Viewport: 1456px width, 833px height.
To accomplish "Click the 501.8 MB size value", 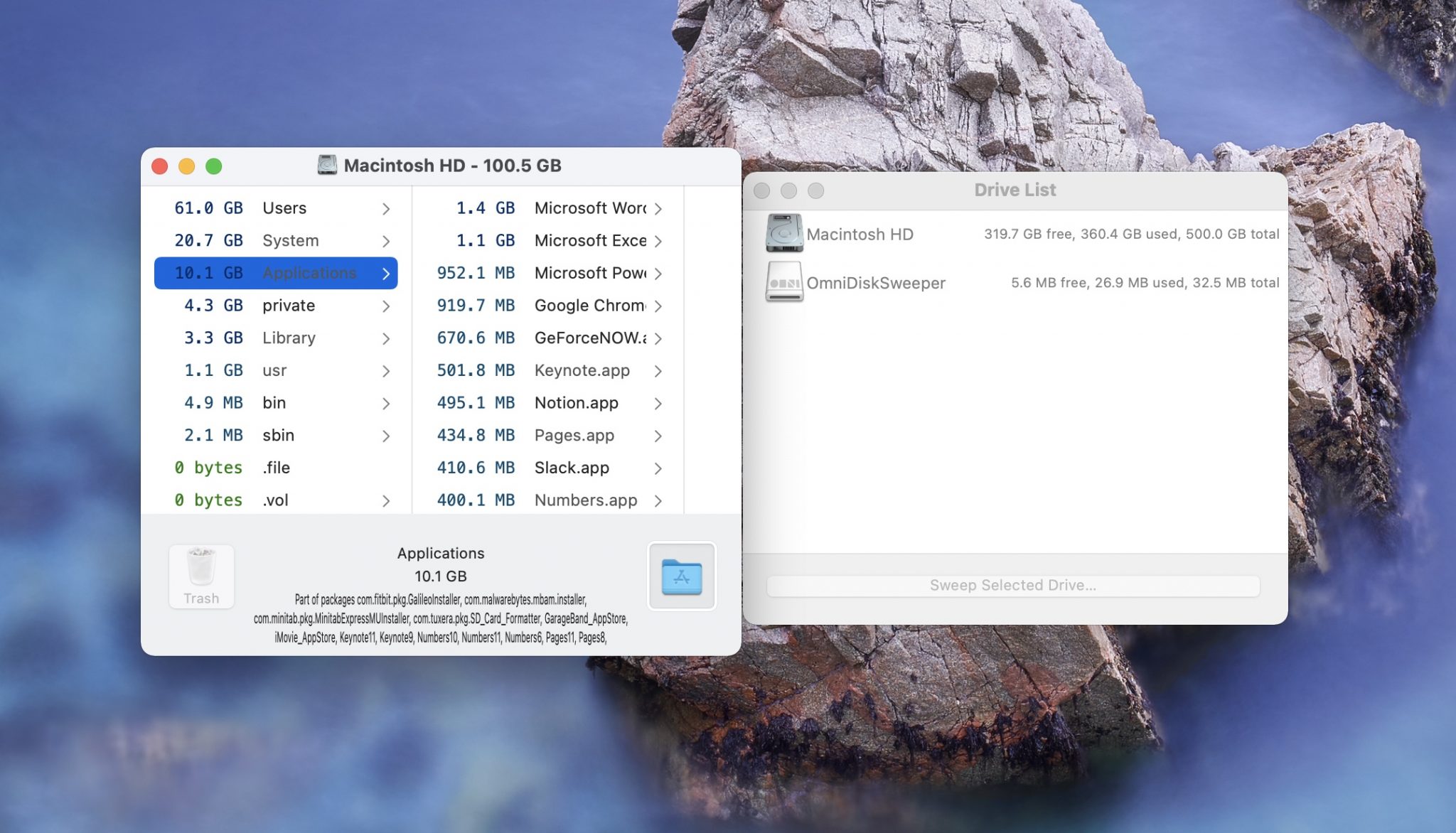I will point(476,370).
